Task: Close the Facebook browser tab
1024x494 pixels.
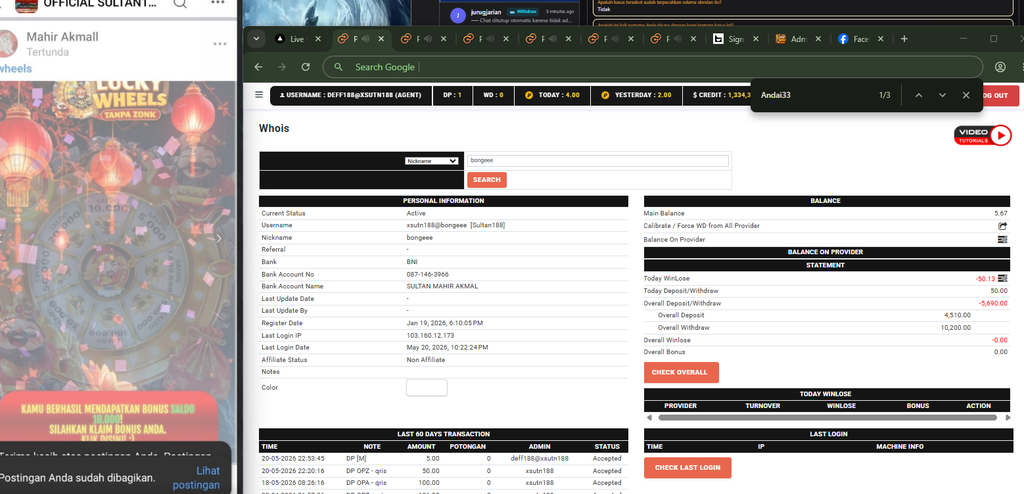Action: (880, 39)
